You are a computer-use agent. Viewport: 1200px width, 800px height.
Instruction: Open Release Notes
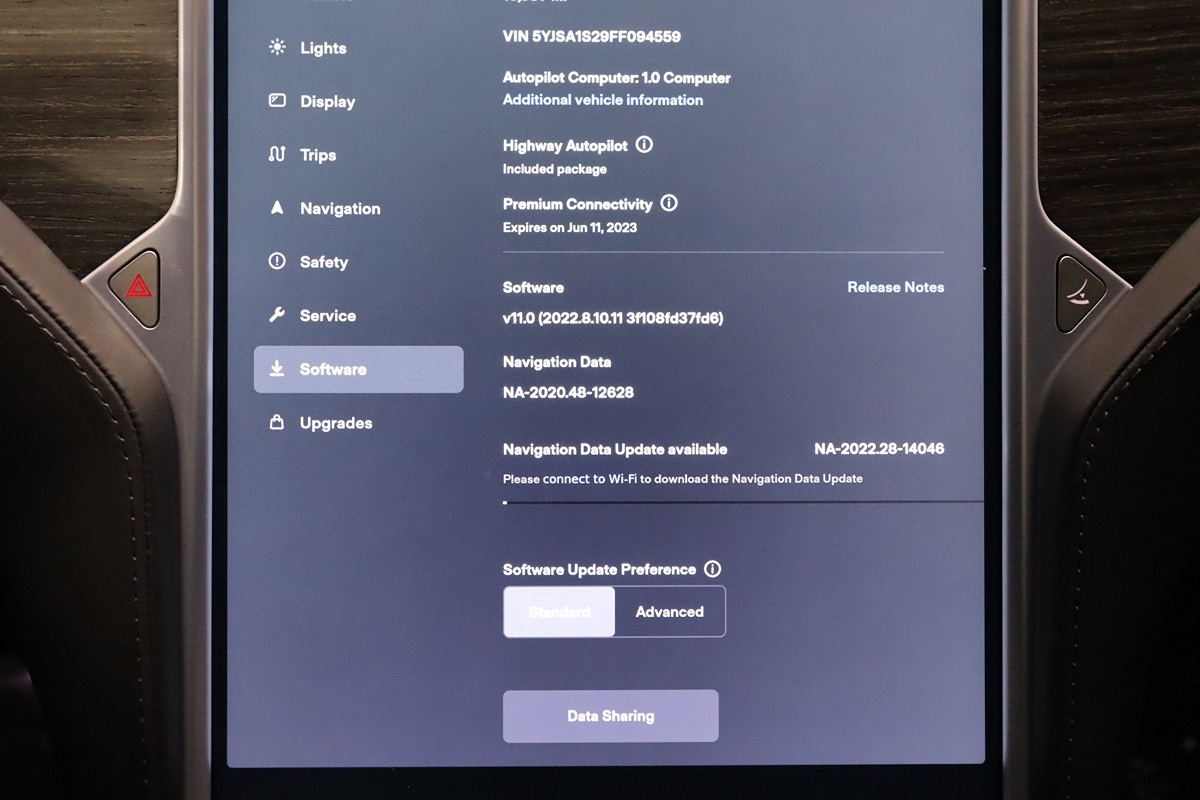coord(896,287)
